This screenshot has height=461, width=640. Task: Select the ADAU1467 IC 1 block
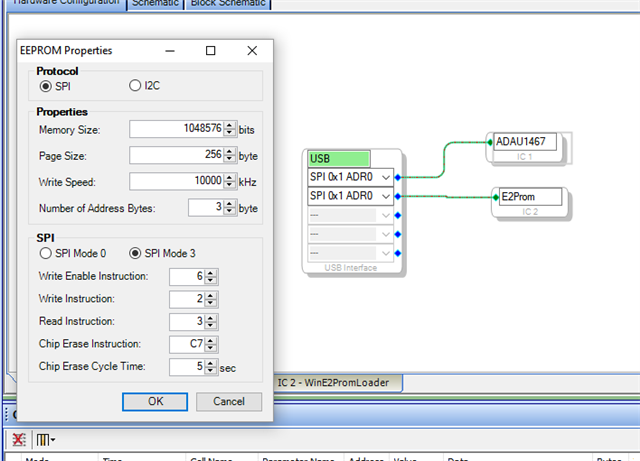(x=525, y=147)
